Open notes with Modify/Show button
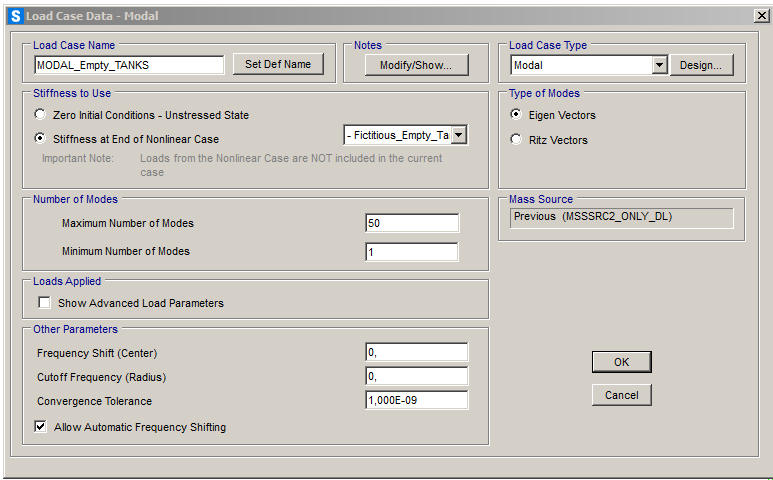773x480 pixels. pyautogui.click(x=416, y=65)
